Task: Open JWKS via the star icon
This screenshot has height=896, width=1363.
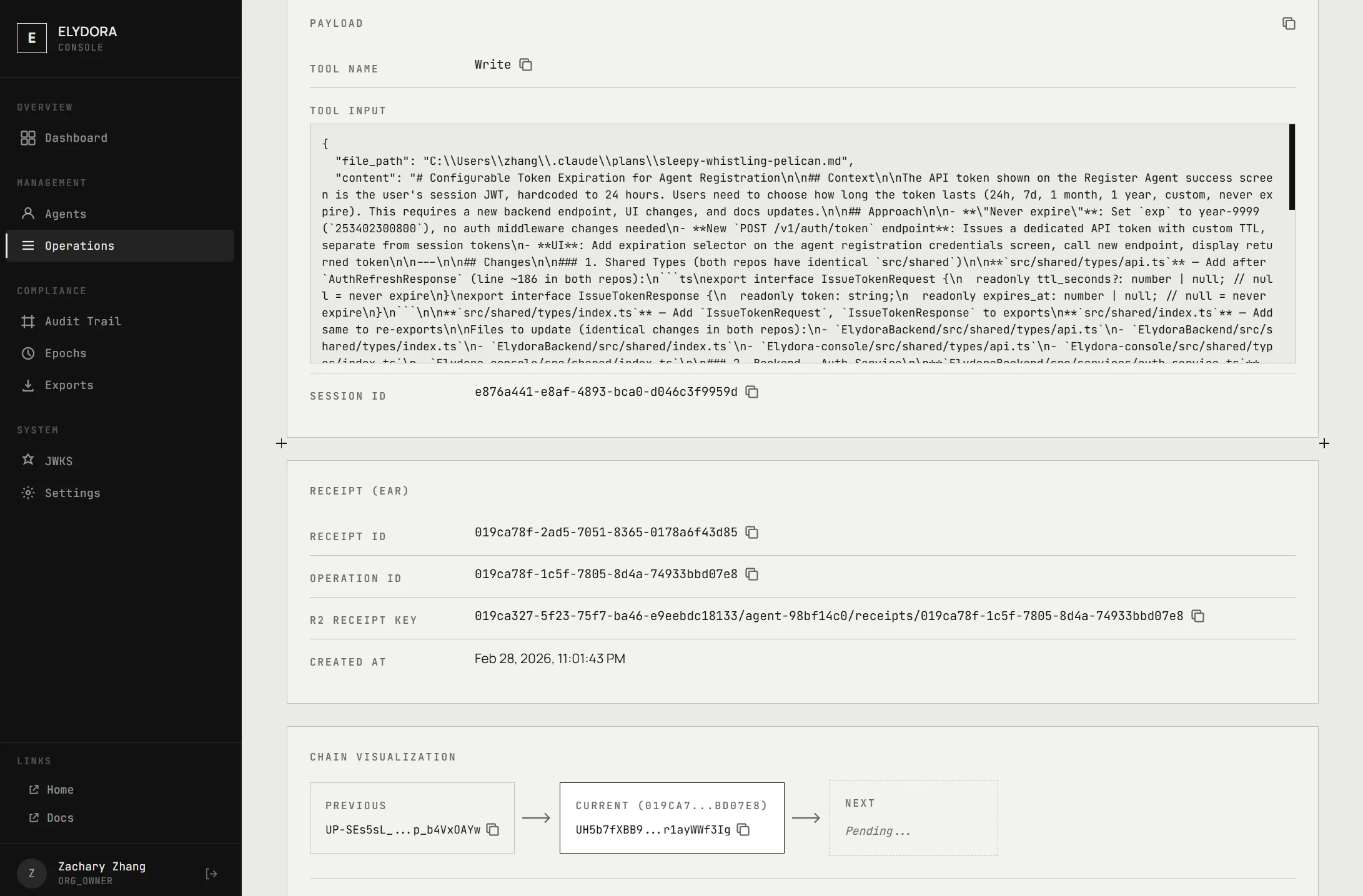Action: coord(28,461)
